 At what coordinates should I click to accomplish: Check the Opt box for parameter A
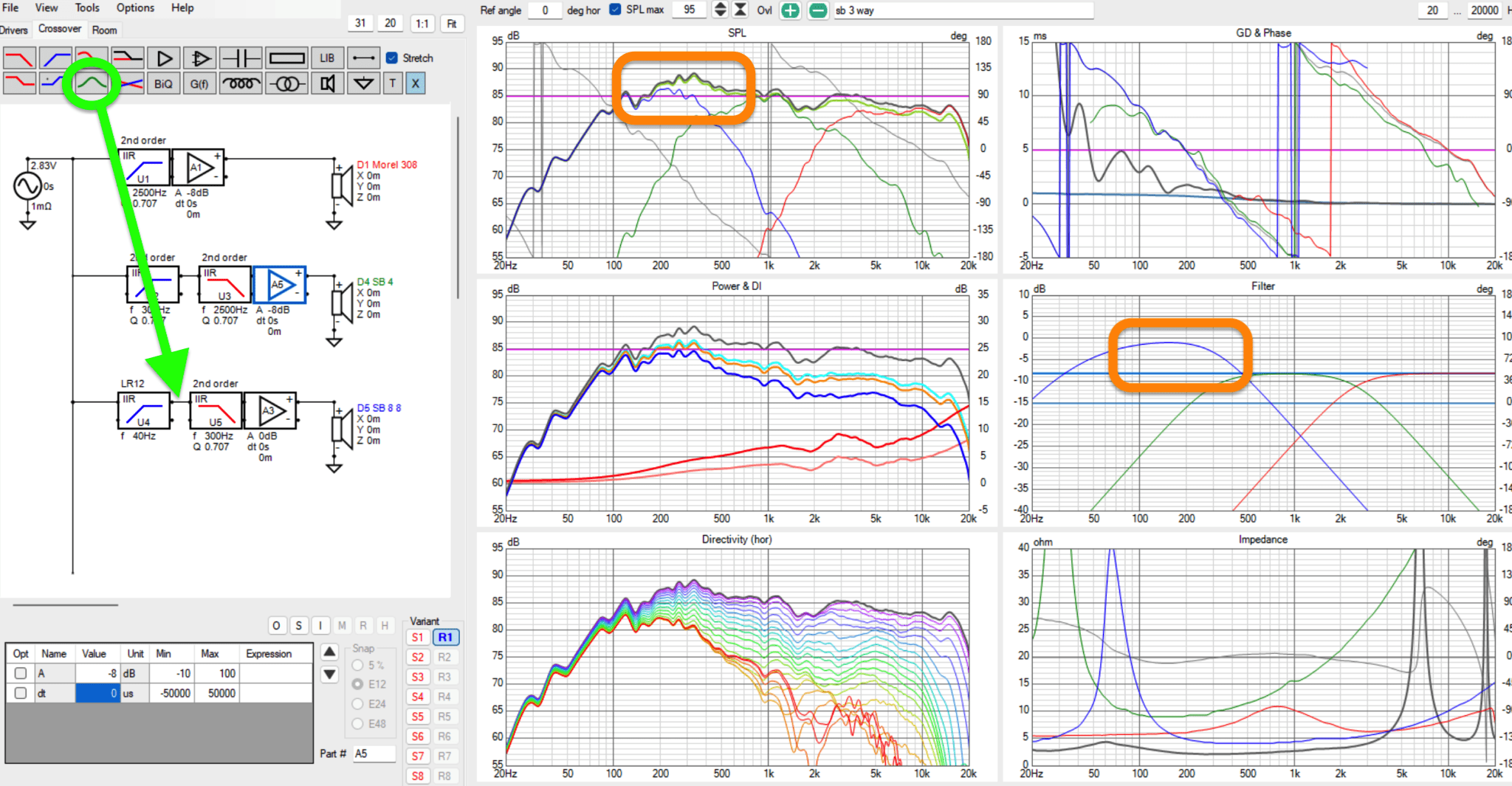(21, 673)
